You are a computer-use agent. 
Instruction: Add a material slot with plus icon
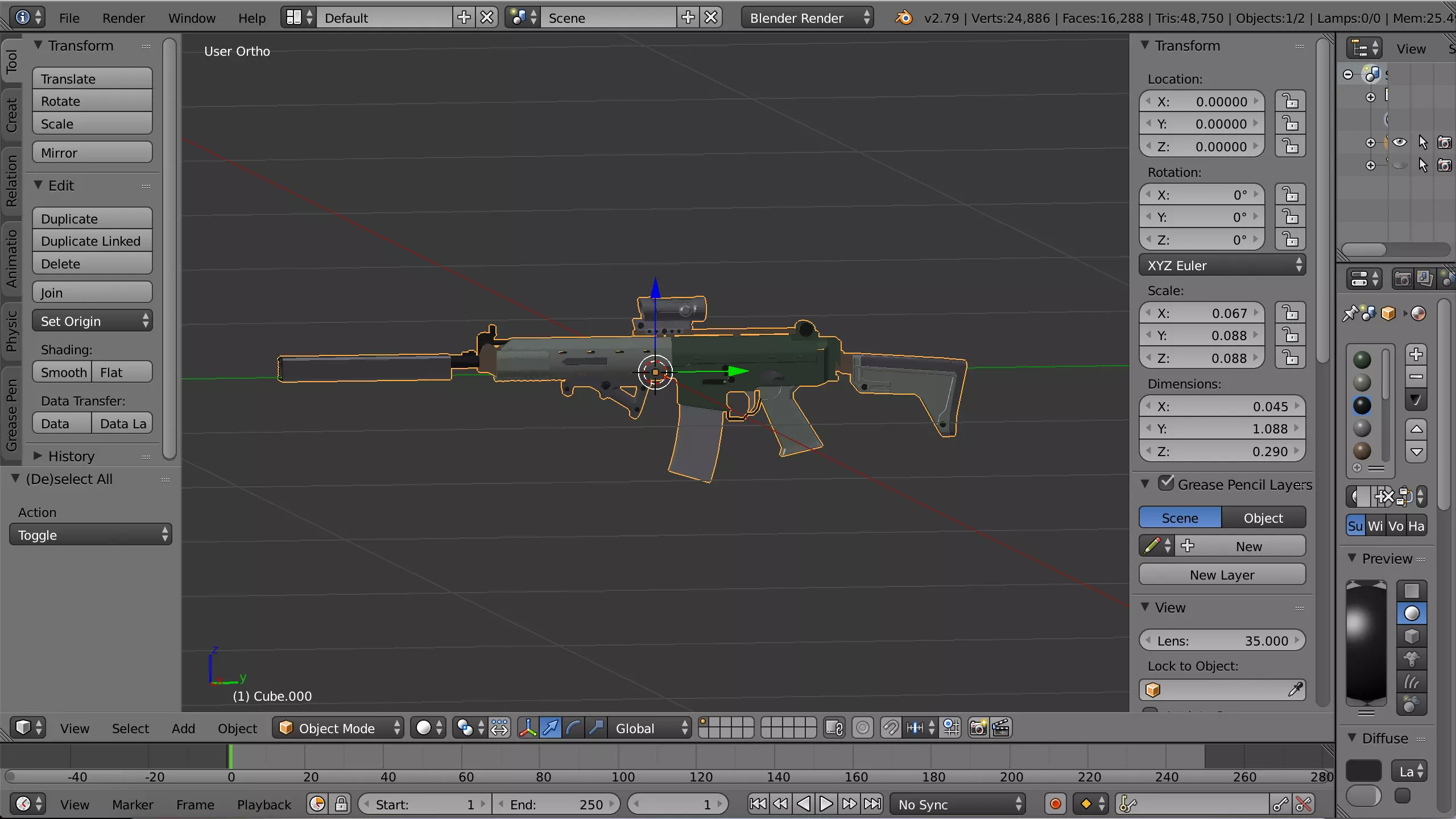point(1416,354)
